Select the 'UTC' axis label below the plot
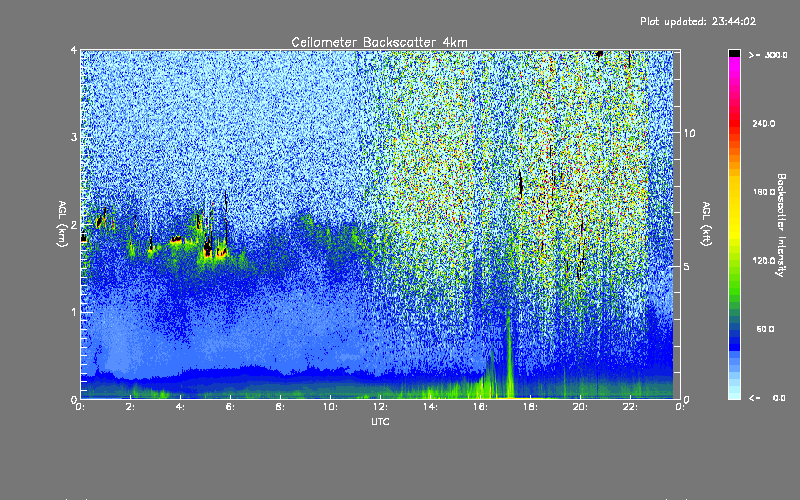This screenshot has width=800, height=500. coord(380,421)
